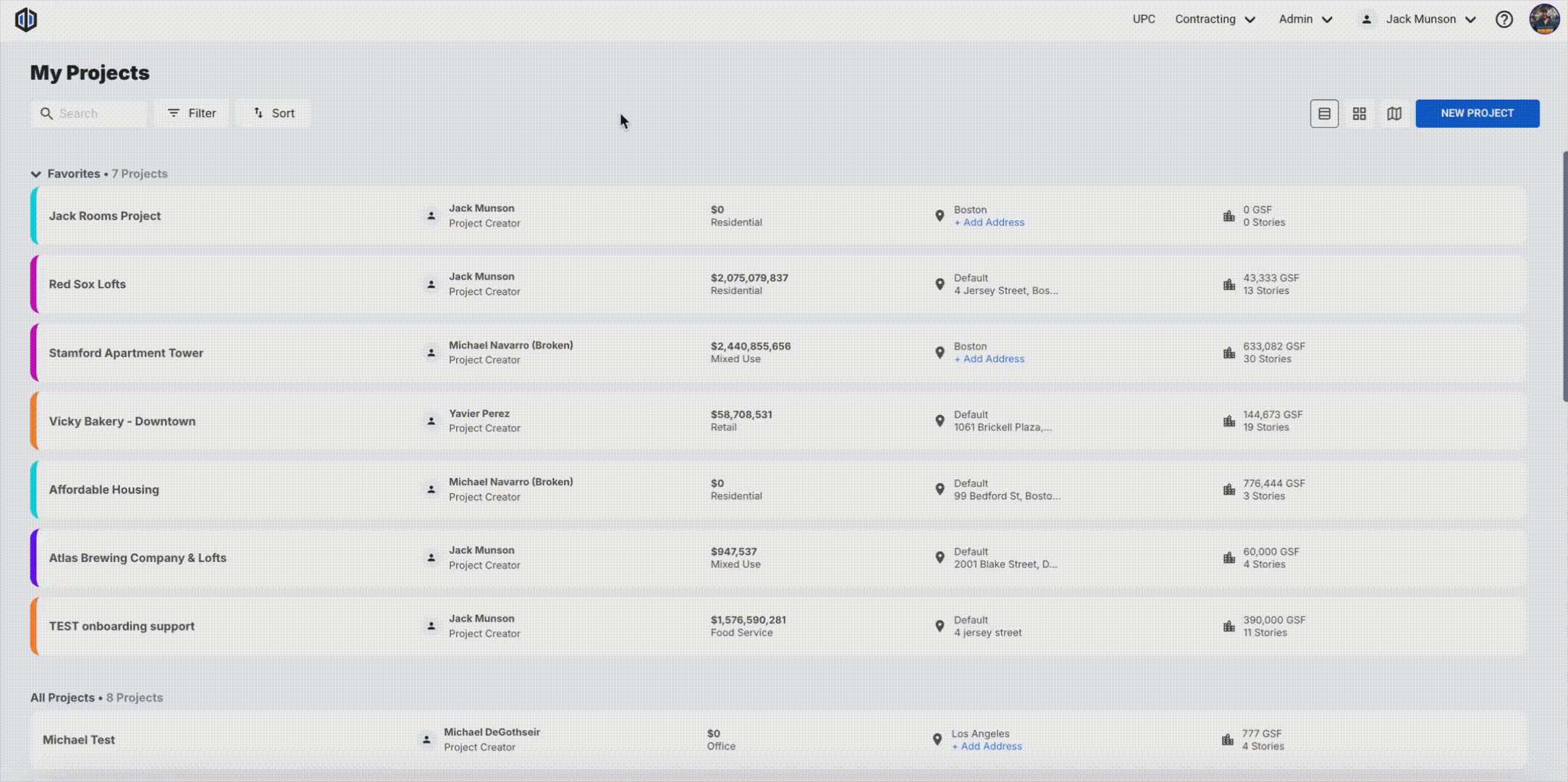Click the search magnifier icon
This screenshot has height=782, width=1568.
click(x=46, y=114)
